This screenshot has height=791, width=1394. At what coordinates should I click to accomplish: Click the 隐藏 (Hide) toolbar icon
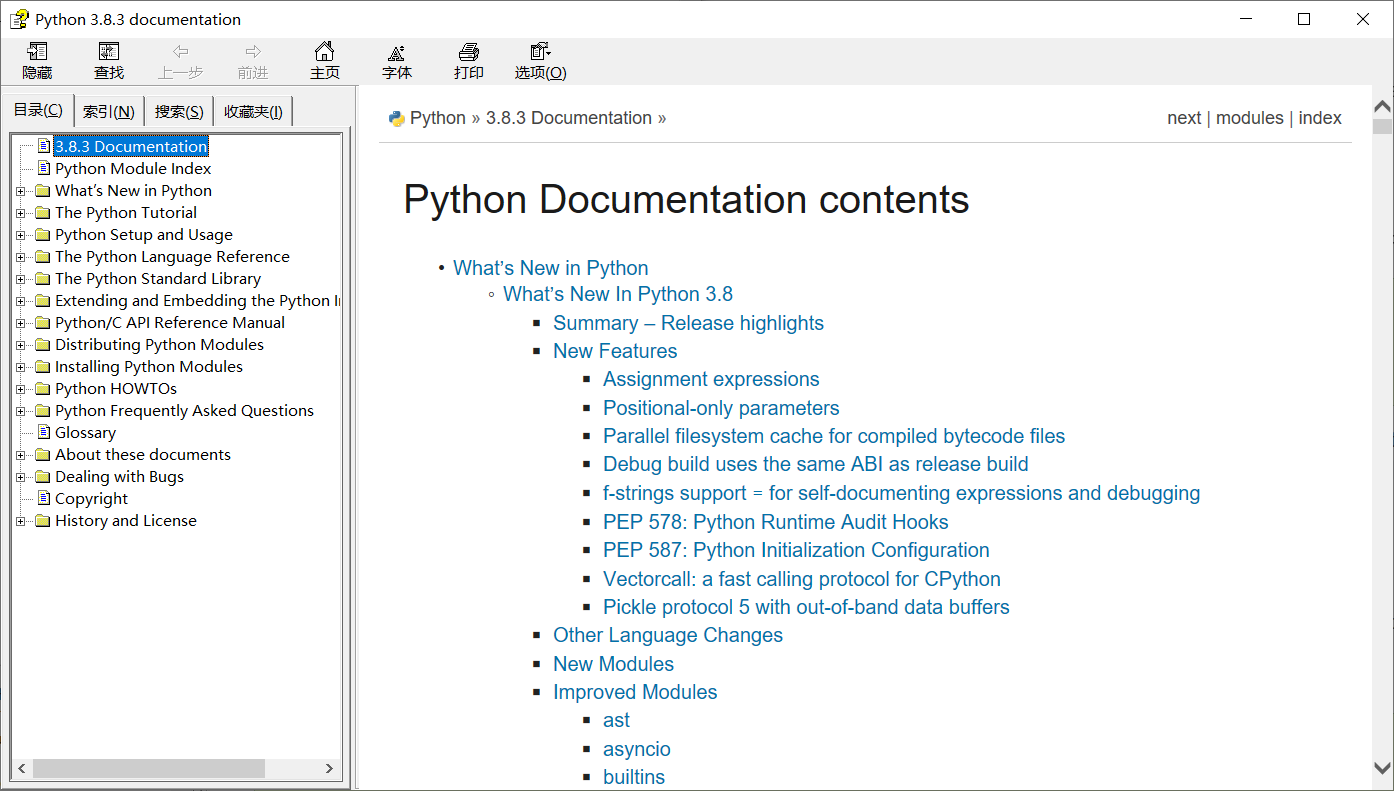(37, 60)
